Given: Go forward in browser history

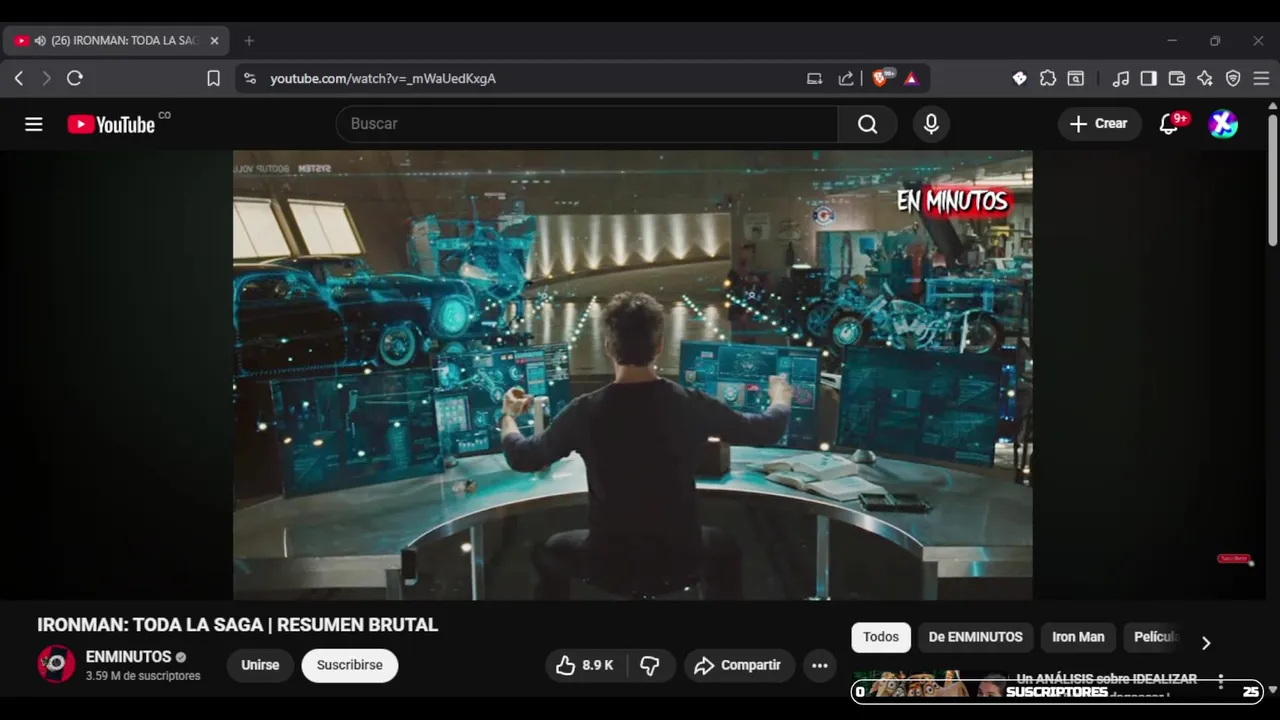Looking at the screenshot, I should point(46,78).
